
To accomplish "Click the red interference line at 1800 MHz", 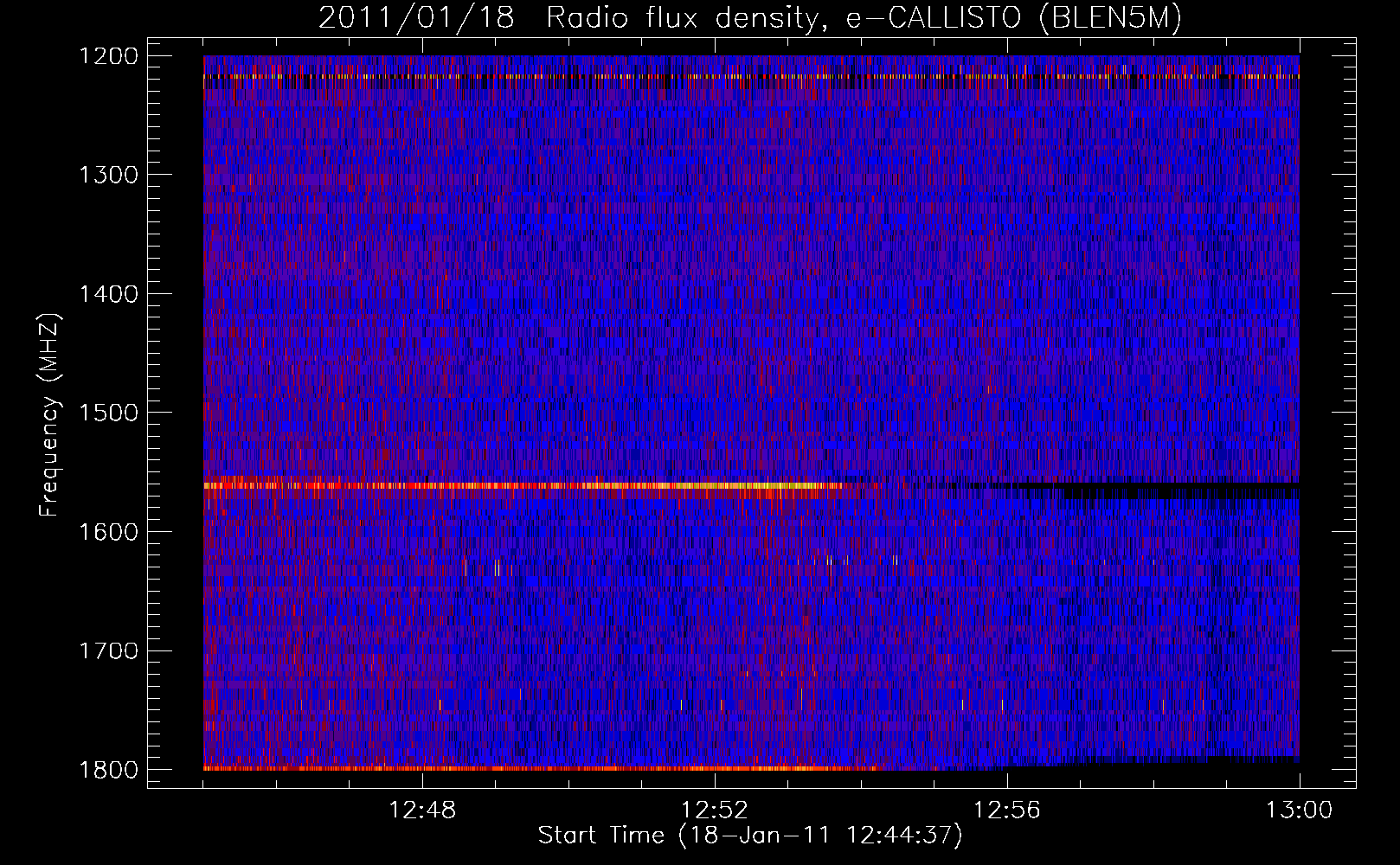I will 541,767.
